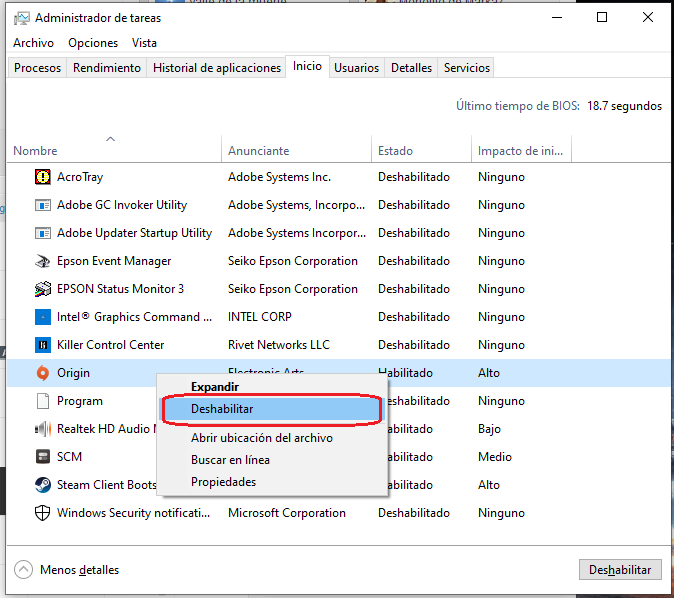Select the Inicio tab

point(307,66)
